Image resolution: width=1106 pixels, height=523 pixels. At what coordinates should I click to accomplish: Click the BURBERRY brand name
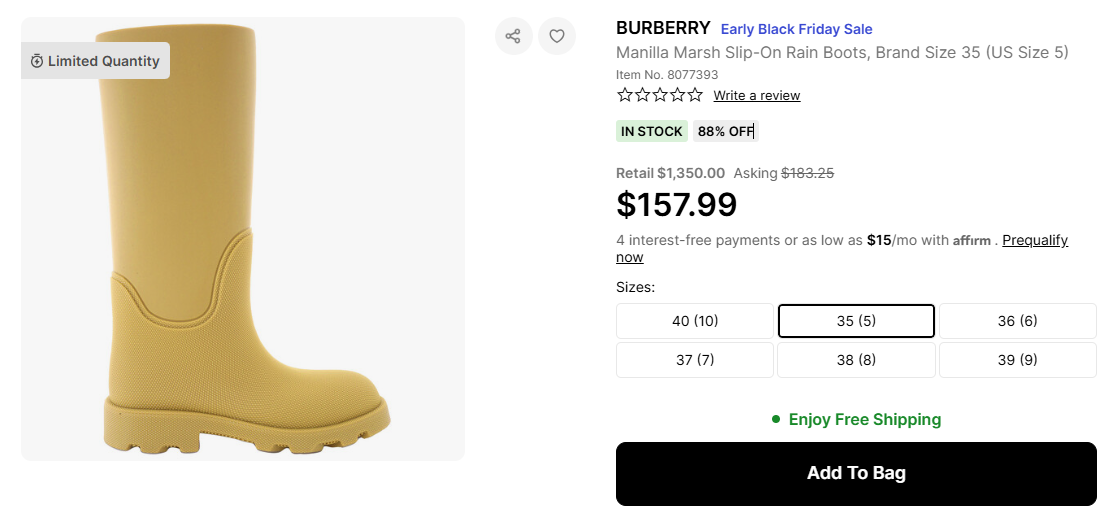coord(663,28)
